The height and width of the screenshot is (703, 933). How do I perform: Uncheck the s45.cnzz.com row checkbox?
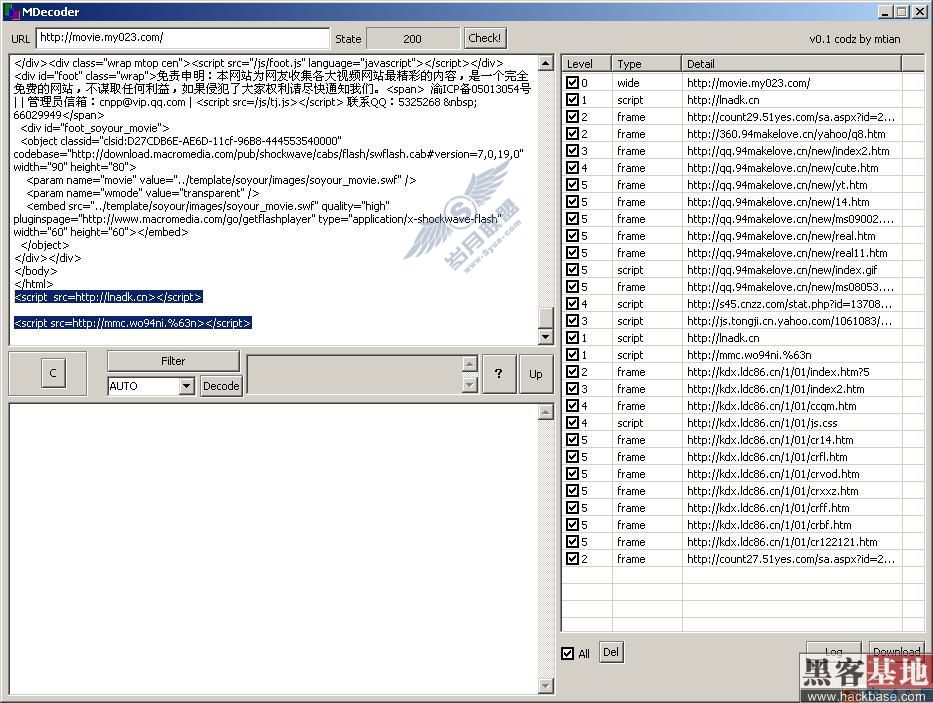click(x=572, y=304)
